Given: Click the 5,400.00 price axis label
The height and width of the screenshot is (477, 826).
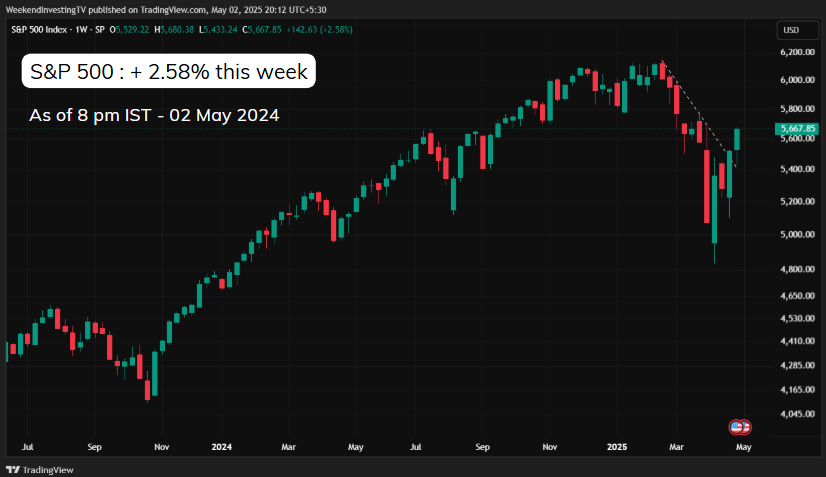Looking at the screenshot, I should click(x=798, y=169).
